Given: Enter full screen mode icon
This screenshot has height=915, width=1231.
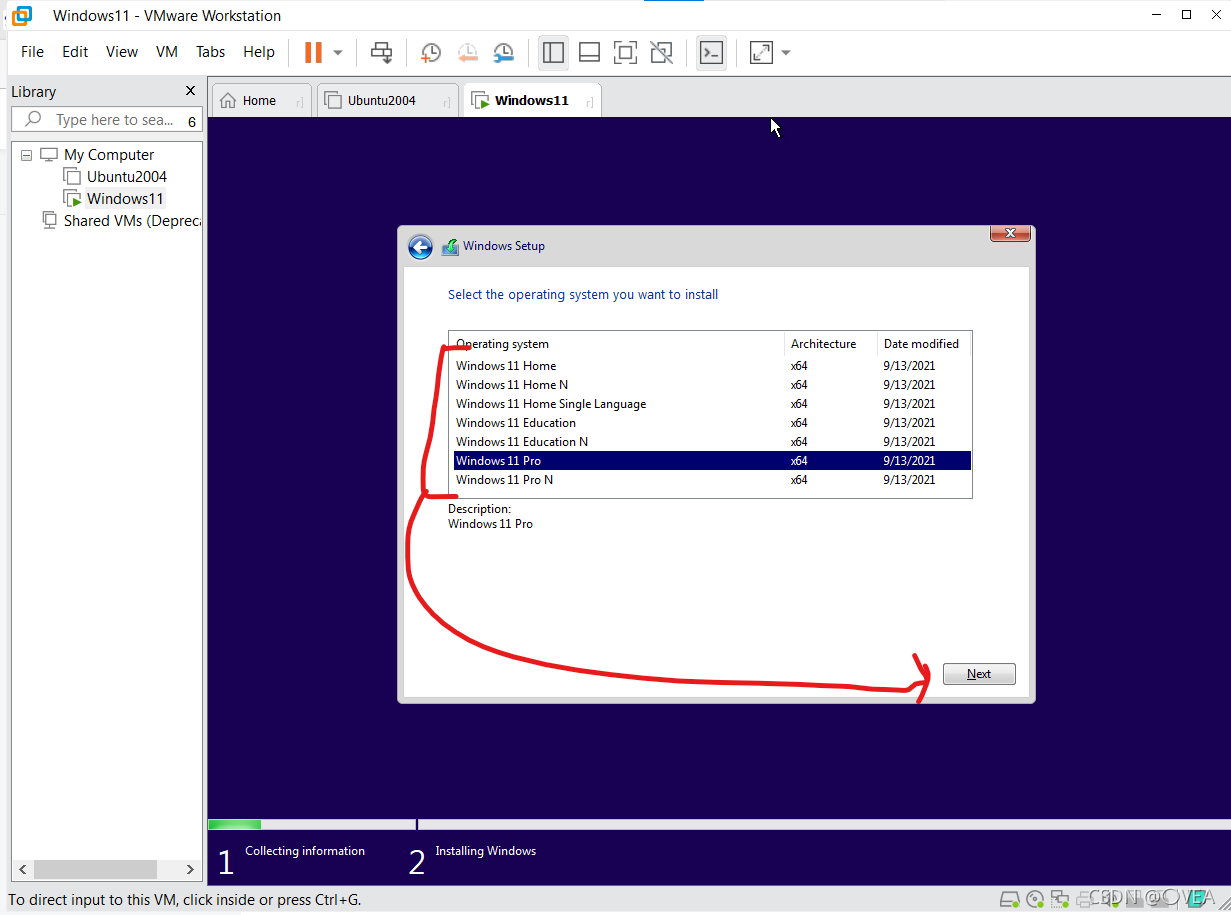Looking at the screenshot, I should [x=625, y=52].
